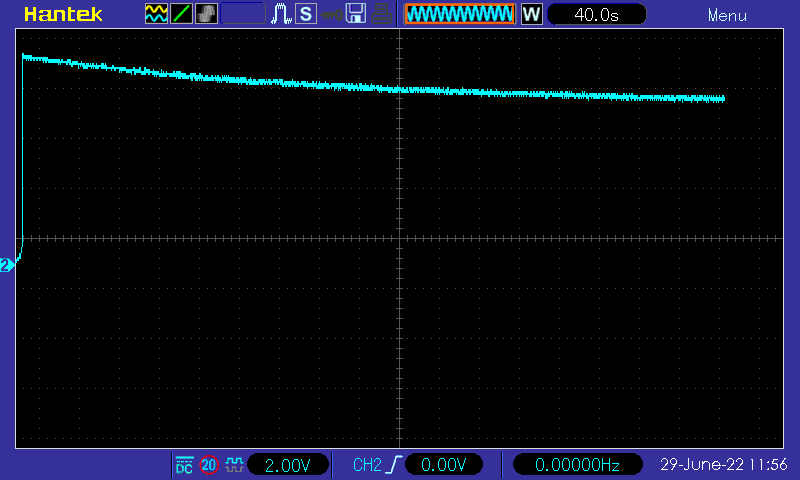The height and width of the screenshot is (480, 800).
Task: Click the W window indicator icon
Action: click(x=532, y=14)
